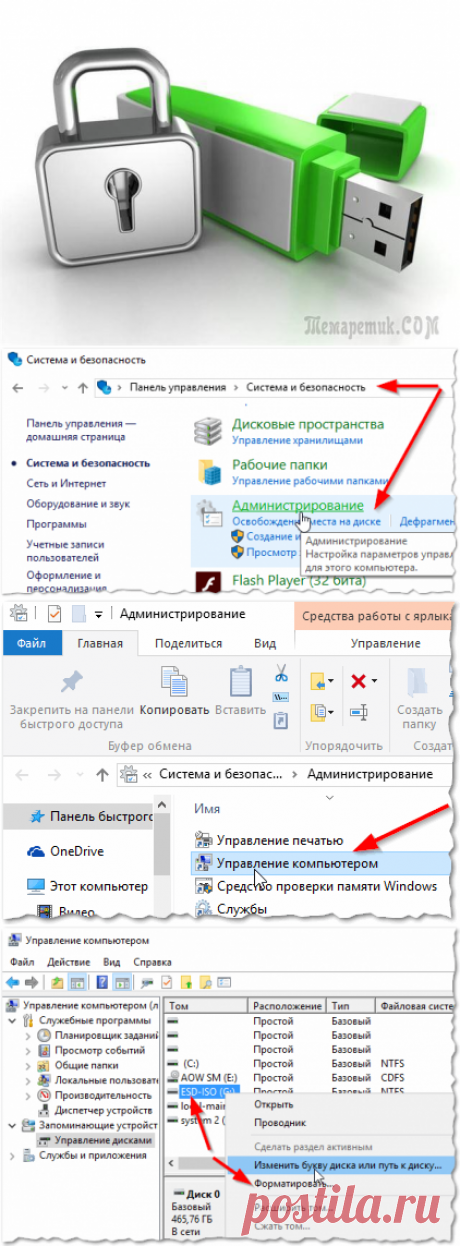The image size is (460, 1246).
Task: Click Properties checkmark icon in Explorer title bar
Action: (x=54, y=613)
